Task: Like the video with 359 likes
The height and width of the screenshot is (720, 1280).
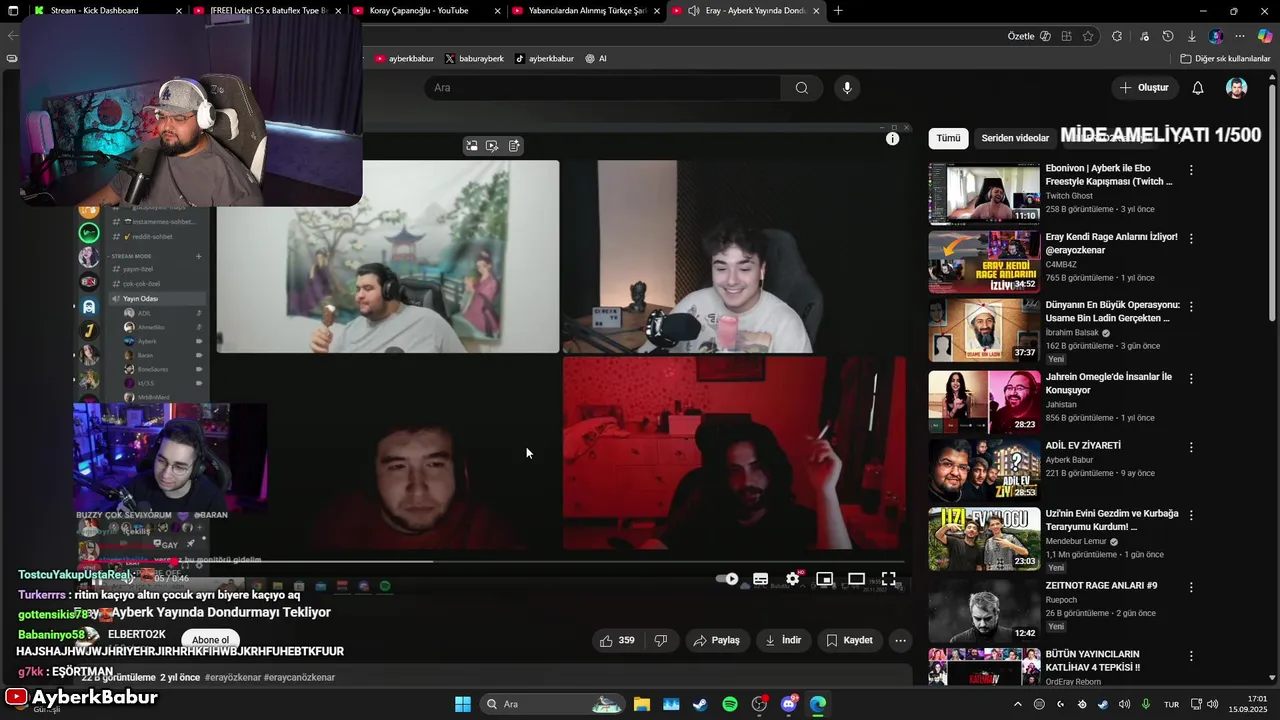Action: pos(617,640)
